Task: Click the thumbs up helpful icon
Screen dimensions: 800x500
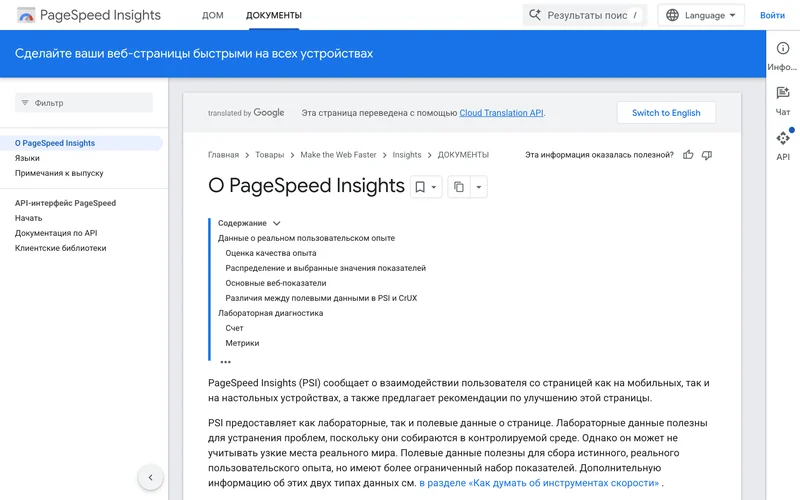Action: click(x=688, y=155)
